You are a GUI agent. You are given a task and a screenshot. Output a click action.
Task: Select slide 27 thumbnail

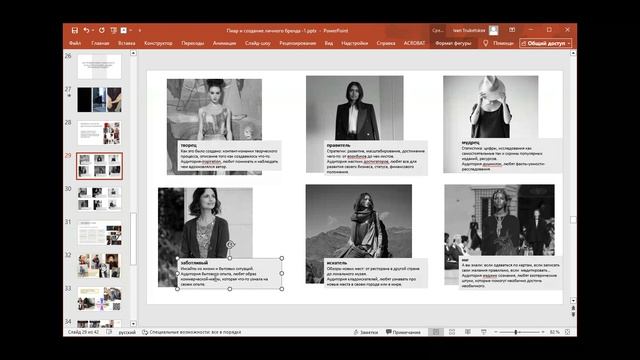tap(99, 100)
